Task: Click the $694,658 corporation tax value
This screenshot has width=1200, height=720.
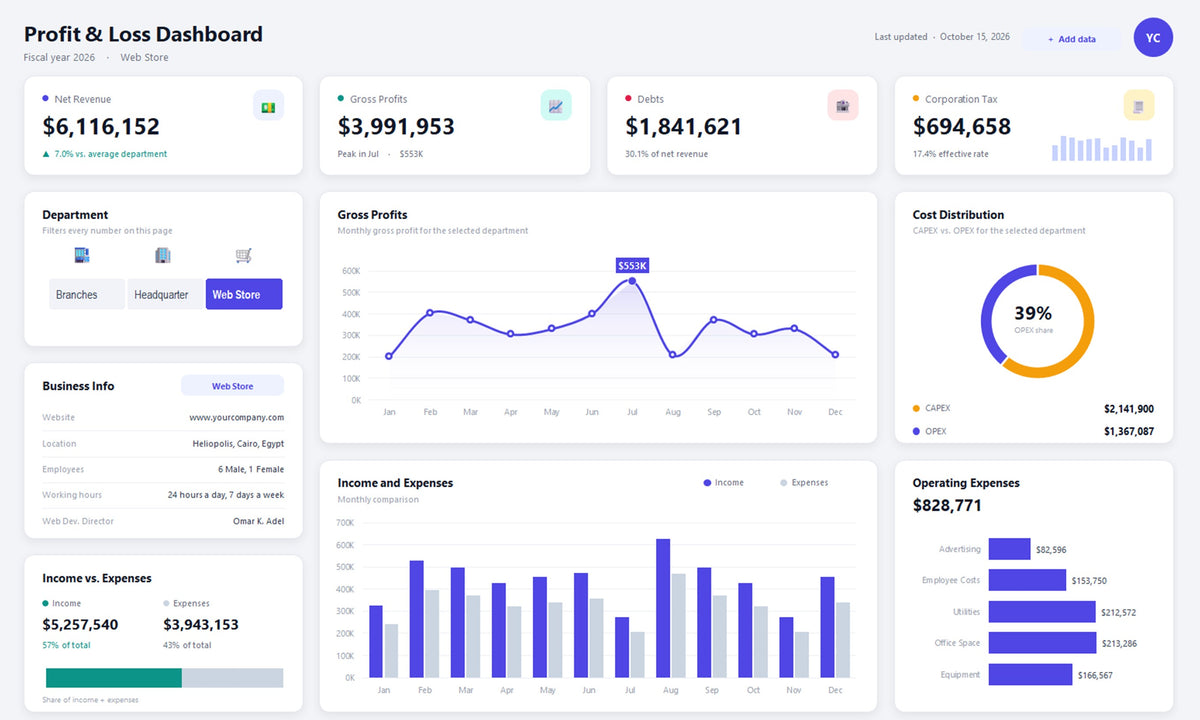Action: 962,127
